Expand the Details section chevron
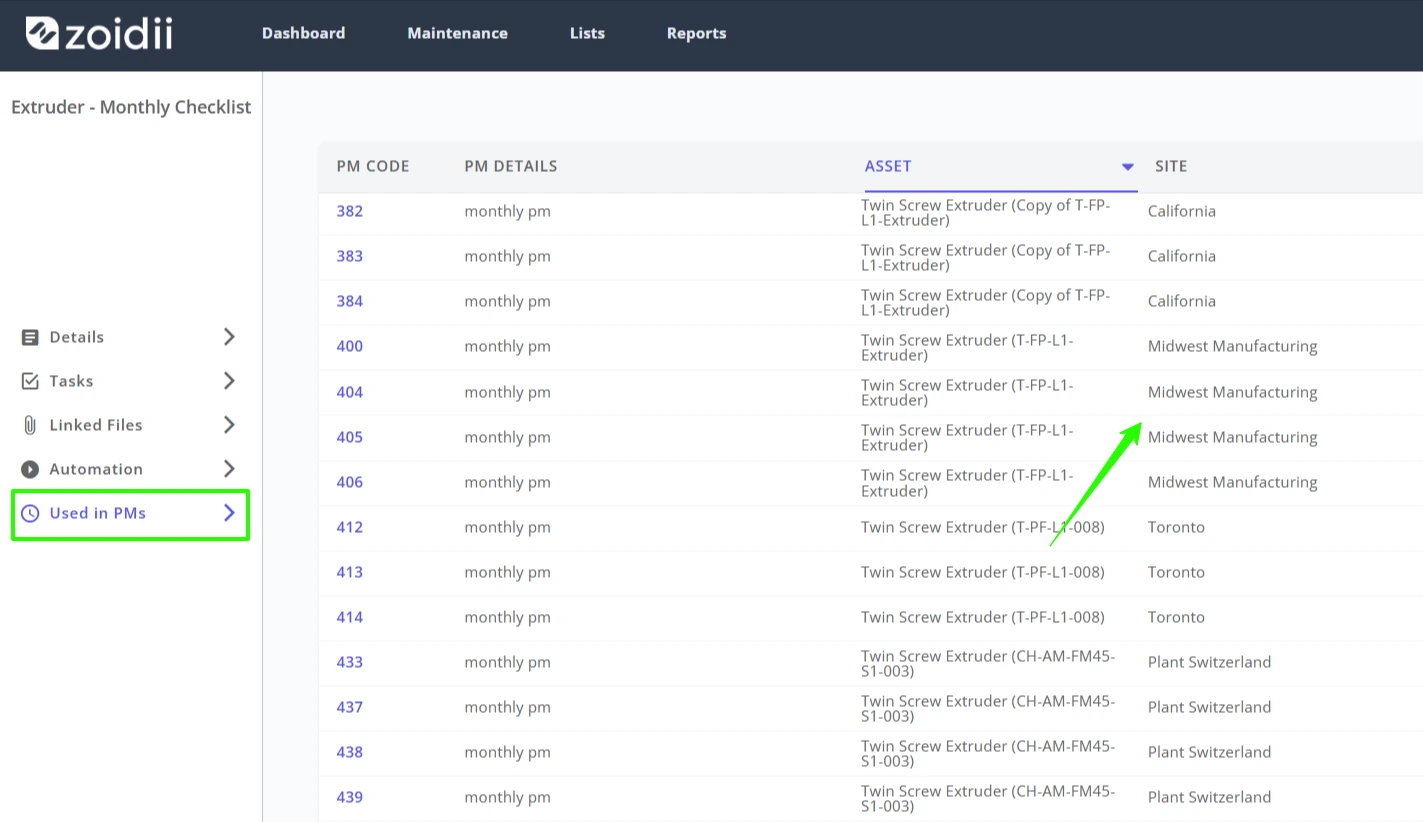Image resolution: width=1423 pixels, height=822 pixels. click(x=229, y=337)
